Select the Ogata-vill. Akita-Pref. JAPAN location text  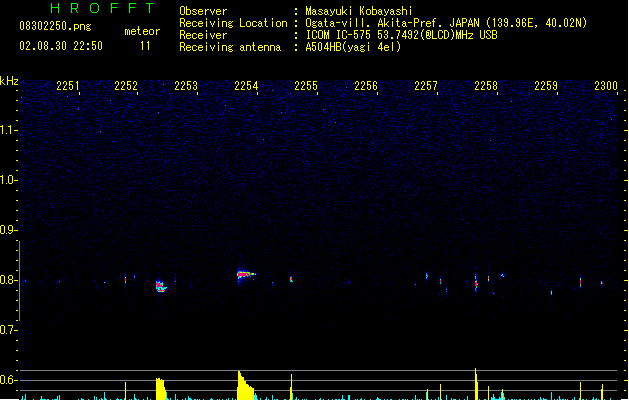click(446, 23)
